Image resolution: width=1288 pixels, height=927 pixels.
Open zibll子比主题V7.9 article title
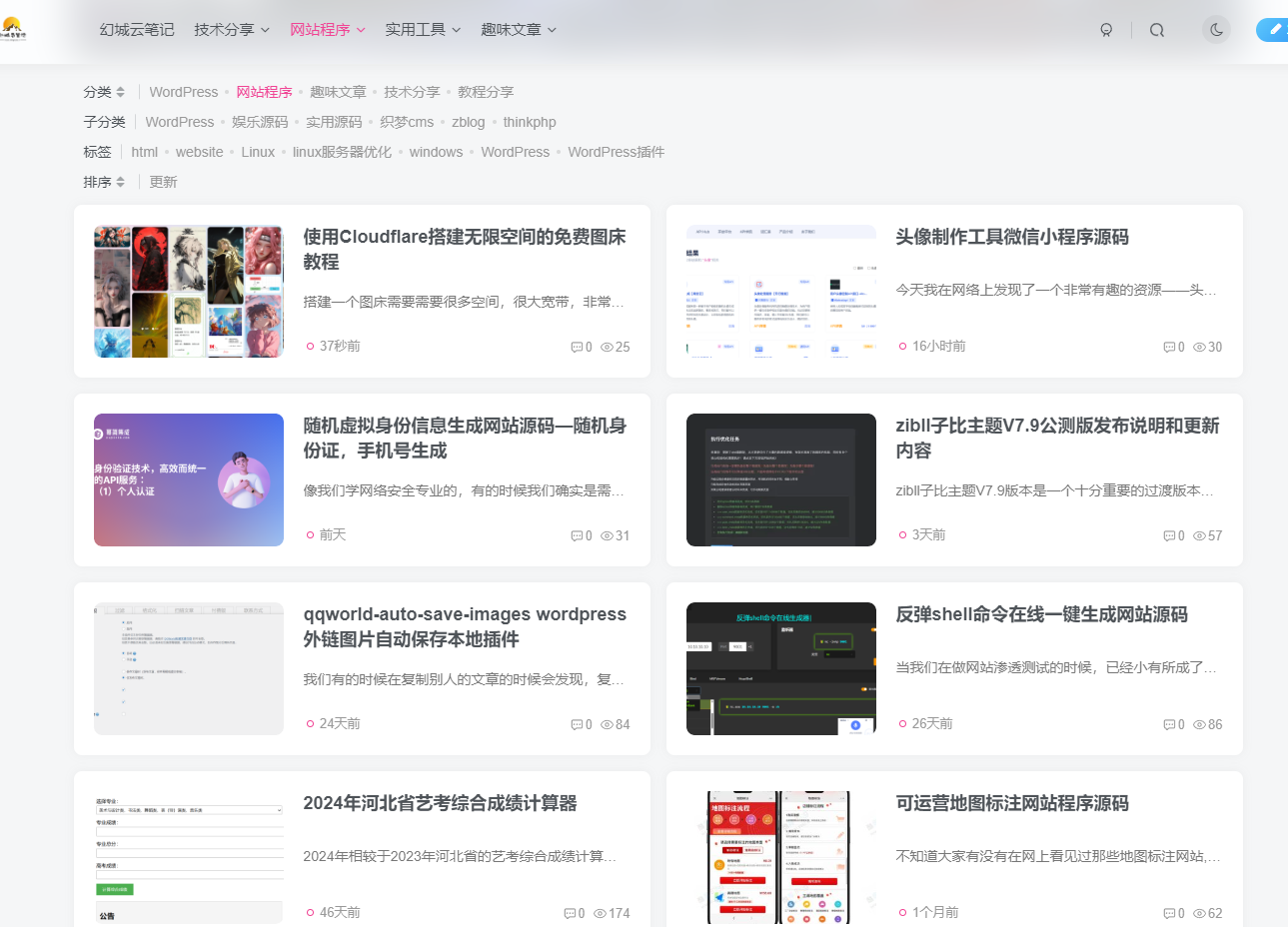1057,438
